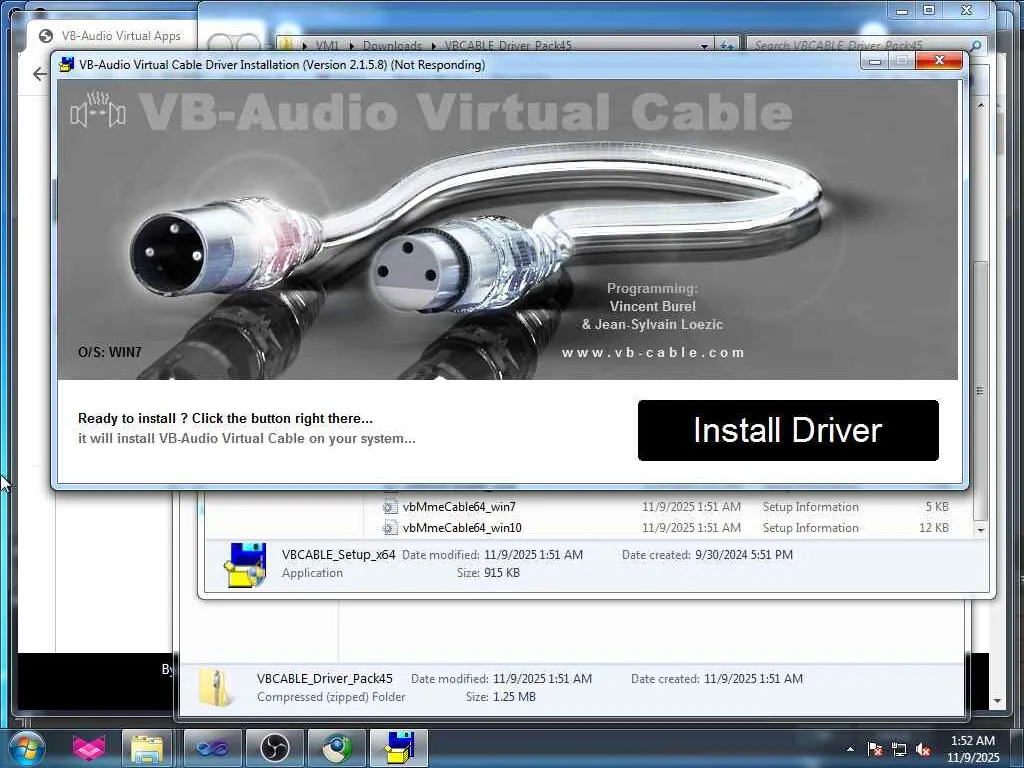Screen dimensions: 1024x768
Task: Show hidden system tray icons
Action: [850, 750]
